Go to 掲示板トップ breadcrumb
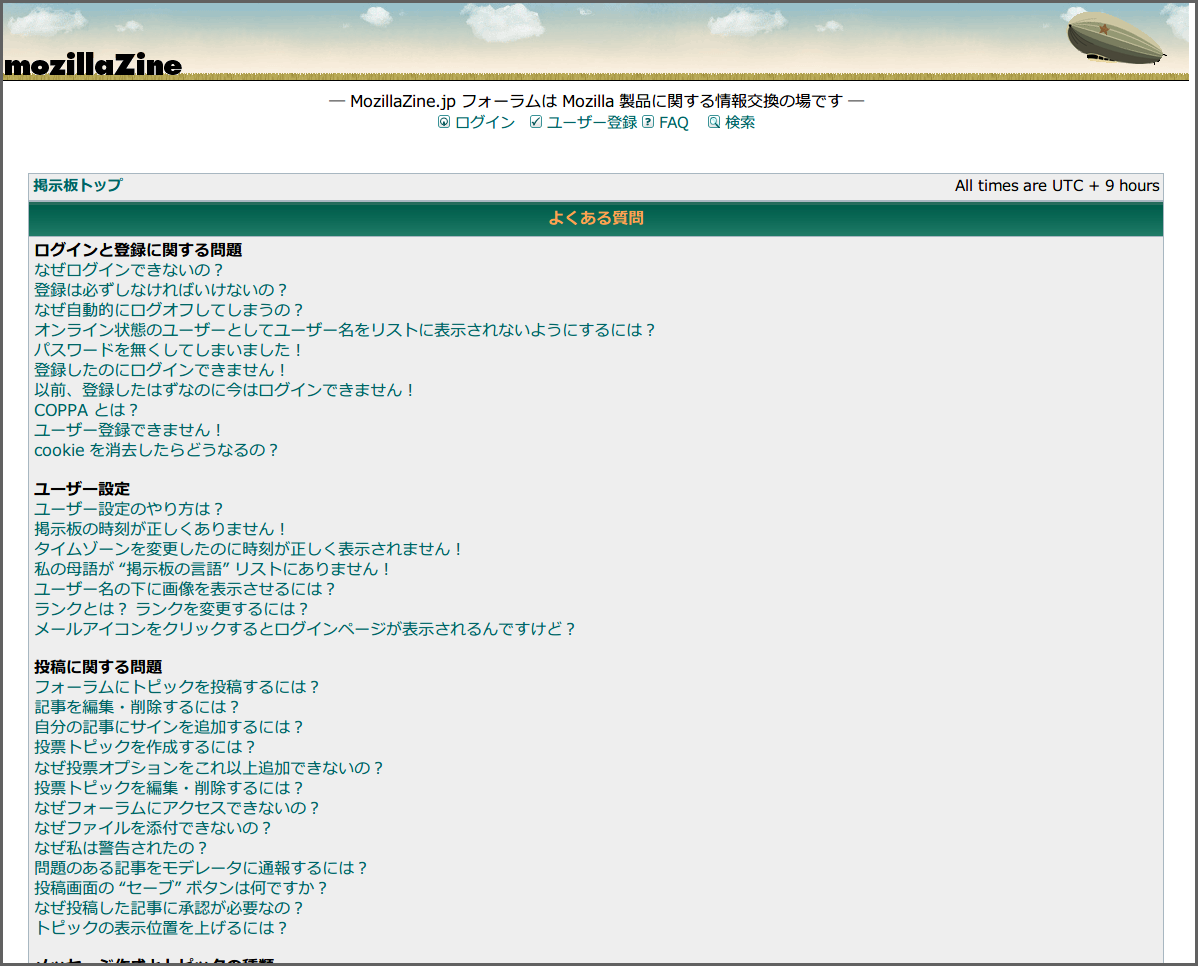The image size is (1198, 966). (x=78, y=185)
